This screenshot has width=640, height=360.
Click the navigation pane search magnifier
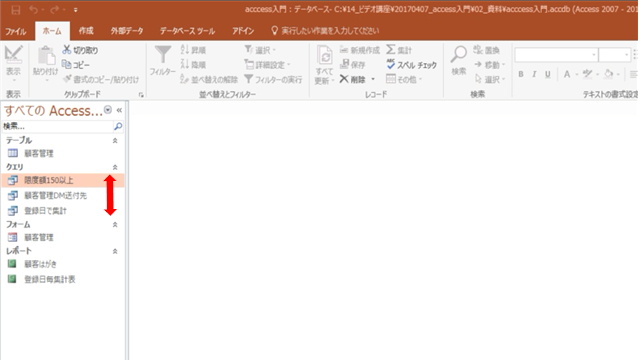click(118, 127)
